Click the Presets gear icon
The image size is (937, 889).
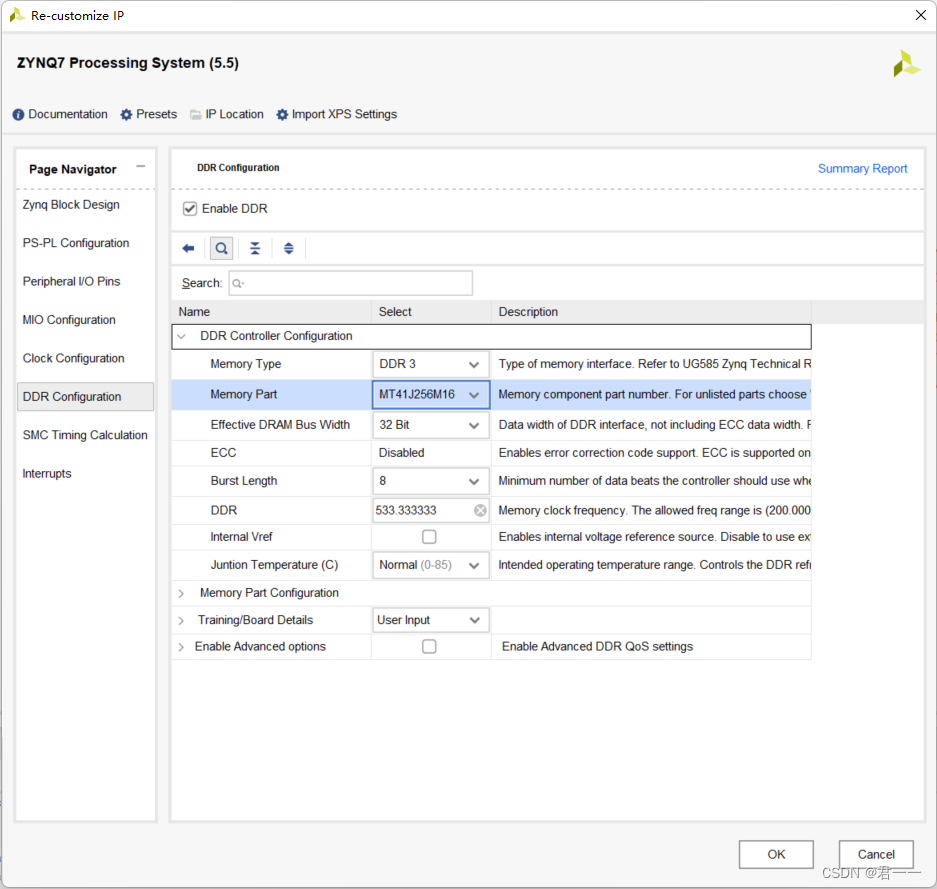tap(126, 115)
